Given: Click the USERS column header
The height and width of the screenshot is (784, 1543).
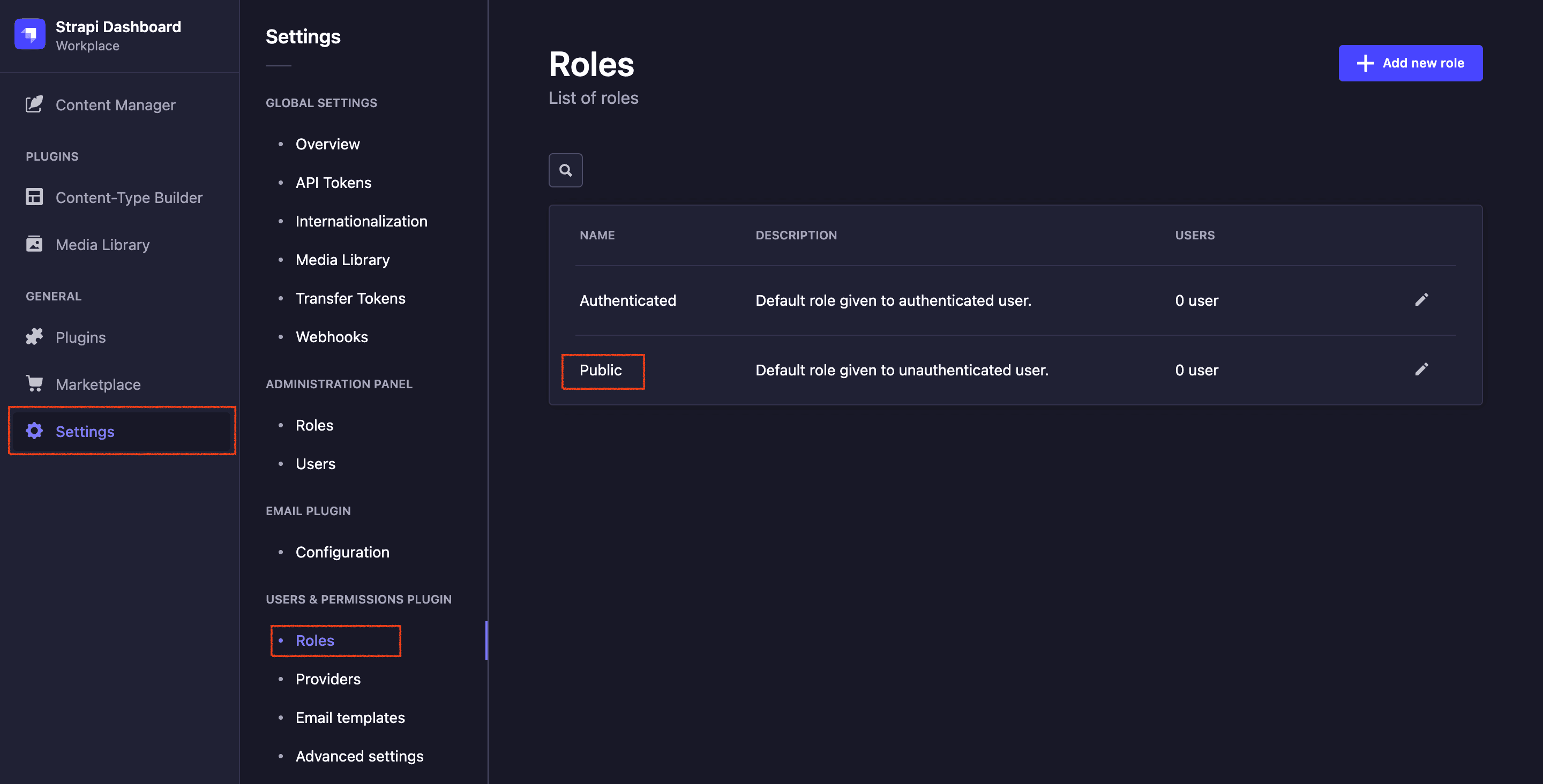Looking at the screenshot, I should [1195, 235].
